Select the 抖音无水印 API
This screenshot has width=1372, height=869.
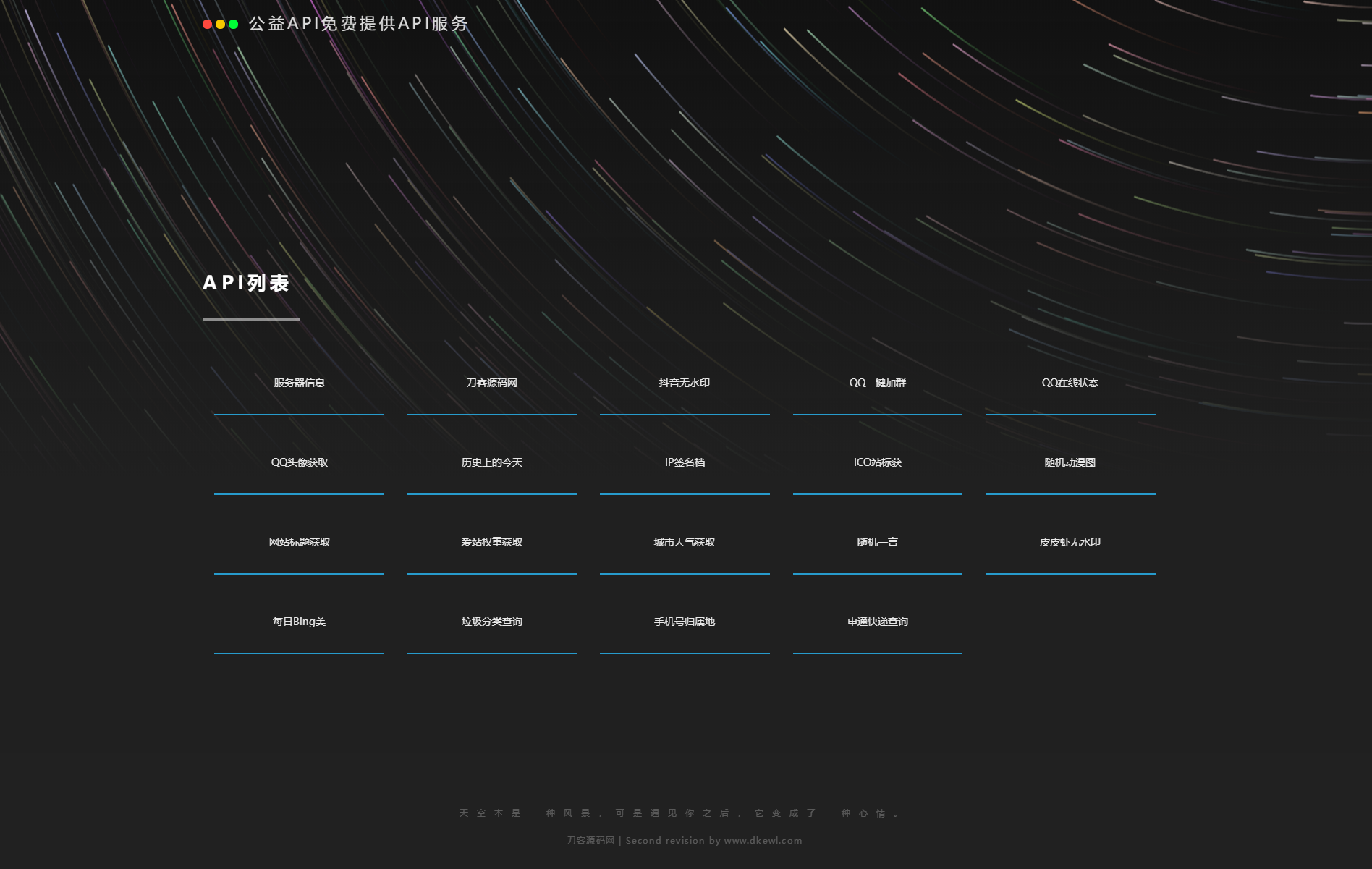tap(684, 383)
